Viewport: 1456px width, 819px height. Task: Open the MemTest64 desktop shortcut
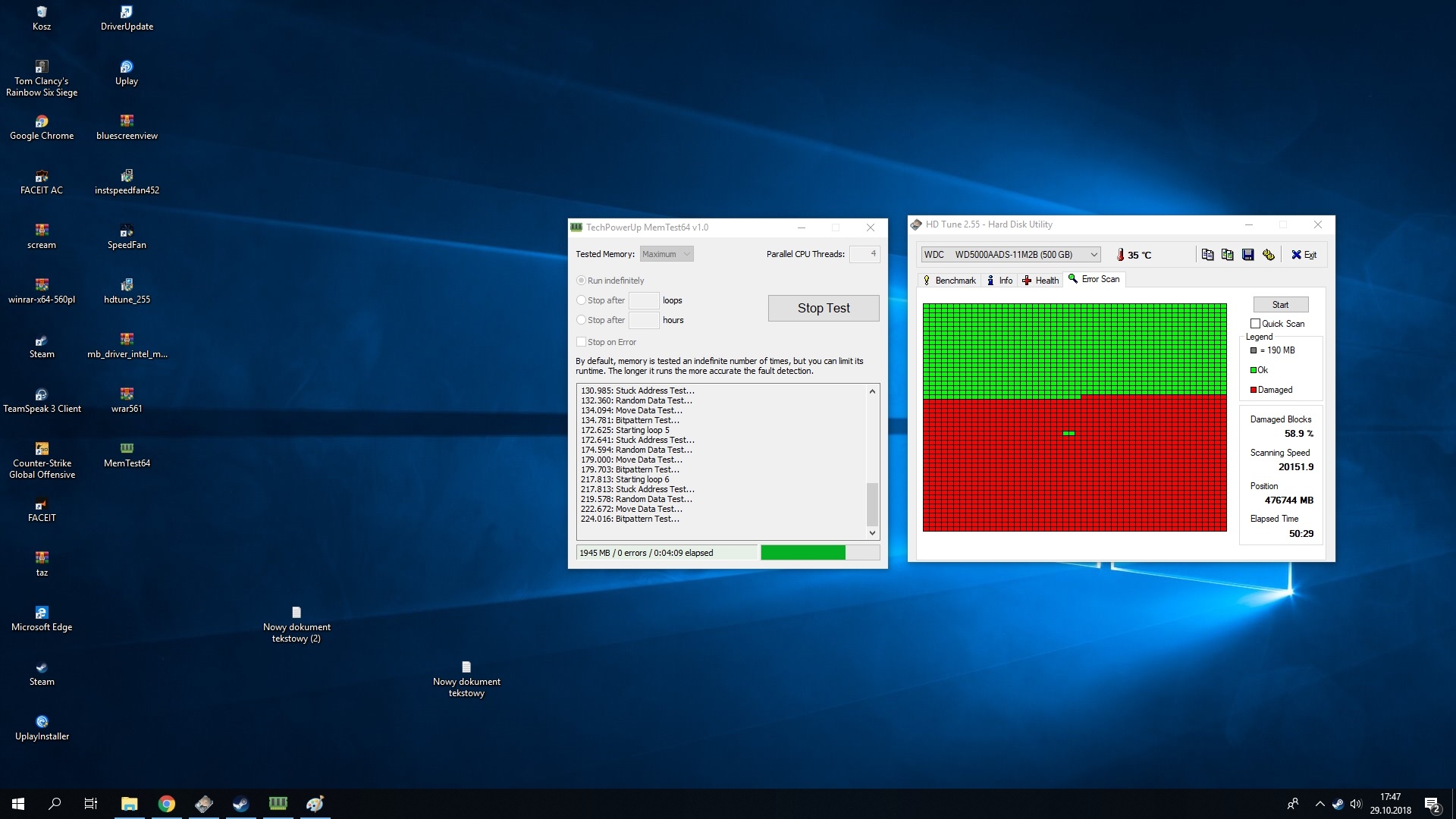127,455
